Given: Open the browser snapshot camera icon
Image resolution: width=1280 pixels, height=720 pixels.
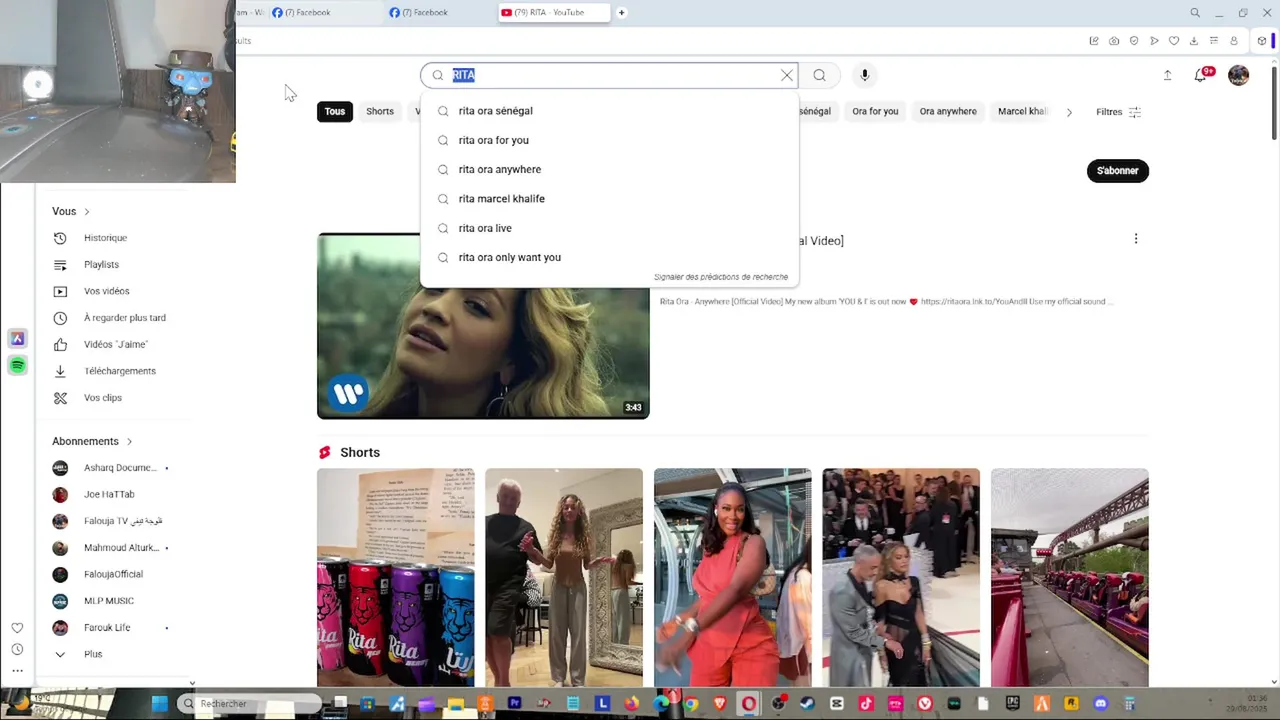Looking at the screenshot, I should click(x=1114, y=41).
